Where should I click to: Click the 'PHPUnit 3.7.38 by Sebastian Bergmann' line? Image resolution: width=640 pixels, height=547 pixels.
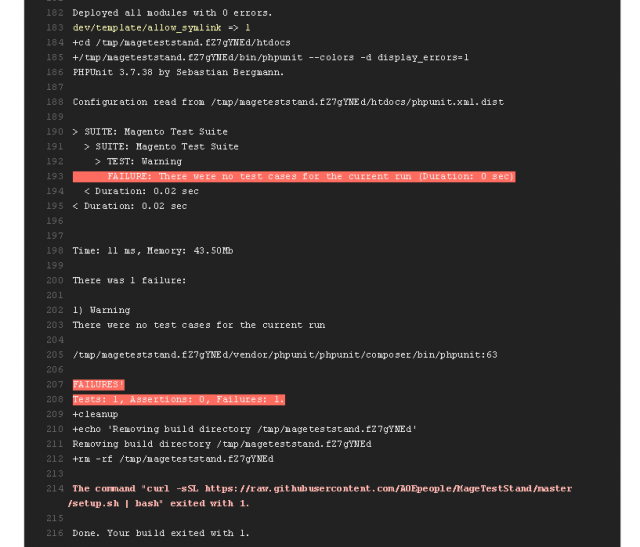point(178,72)
